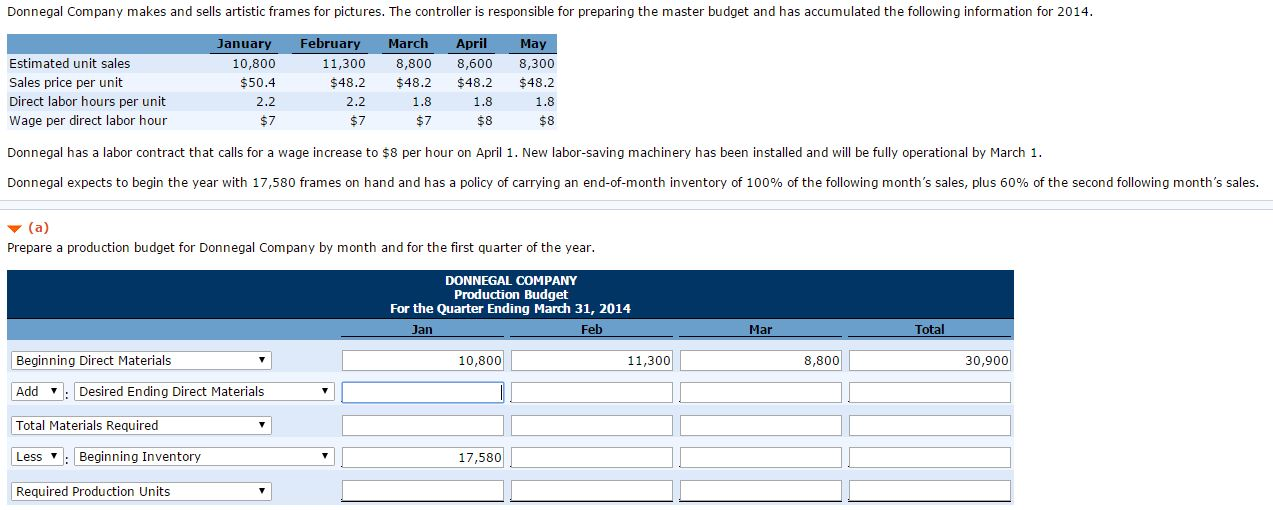Click Feb field in Required Production Units row

pyautogui.click(x=592, y=491)
